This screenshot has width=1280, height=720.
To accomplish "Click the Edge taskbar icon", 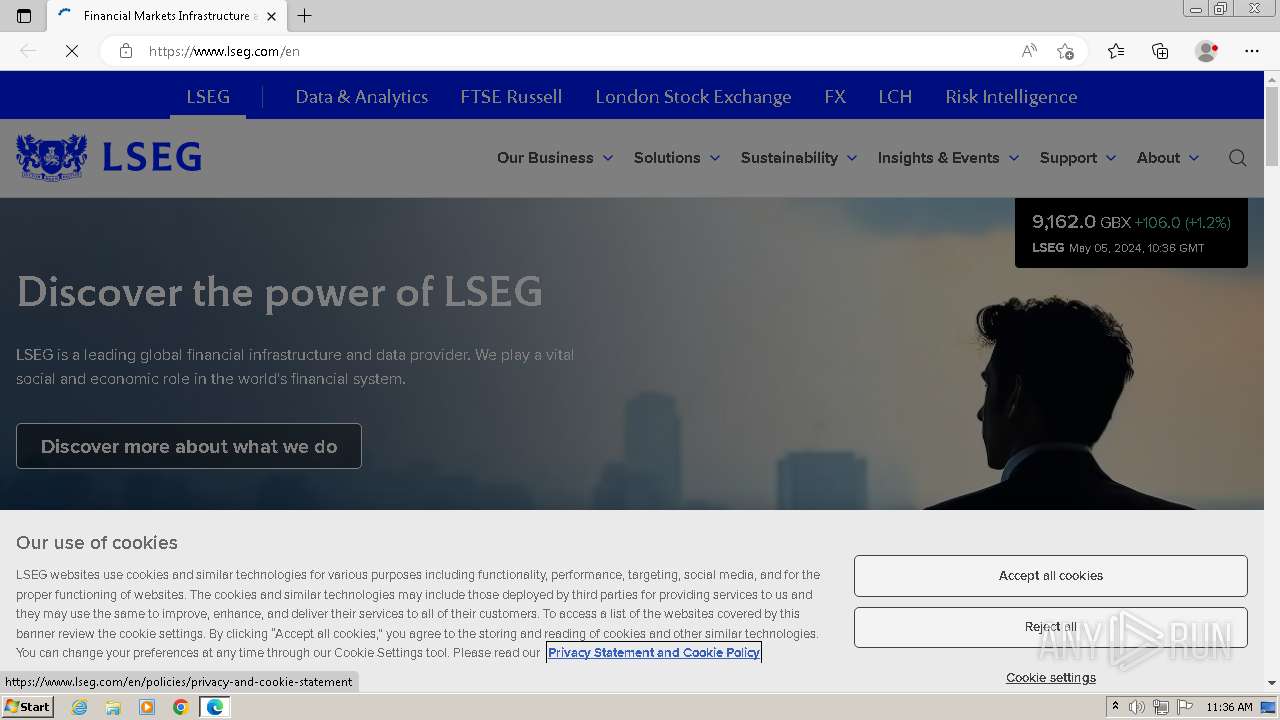I will pyautogui.click(x=215, y=707).
